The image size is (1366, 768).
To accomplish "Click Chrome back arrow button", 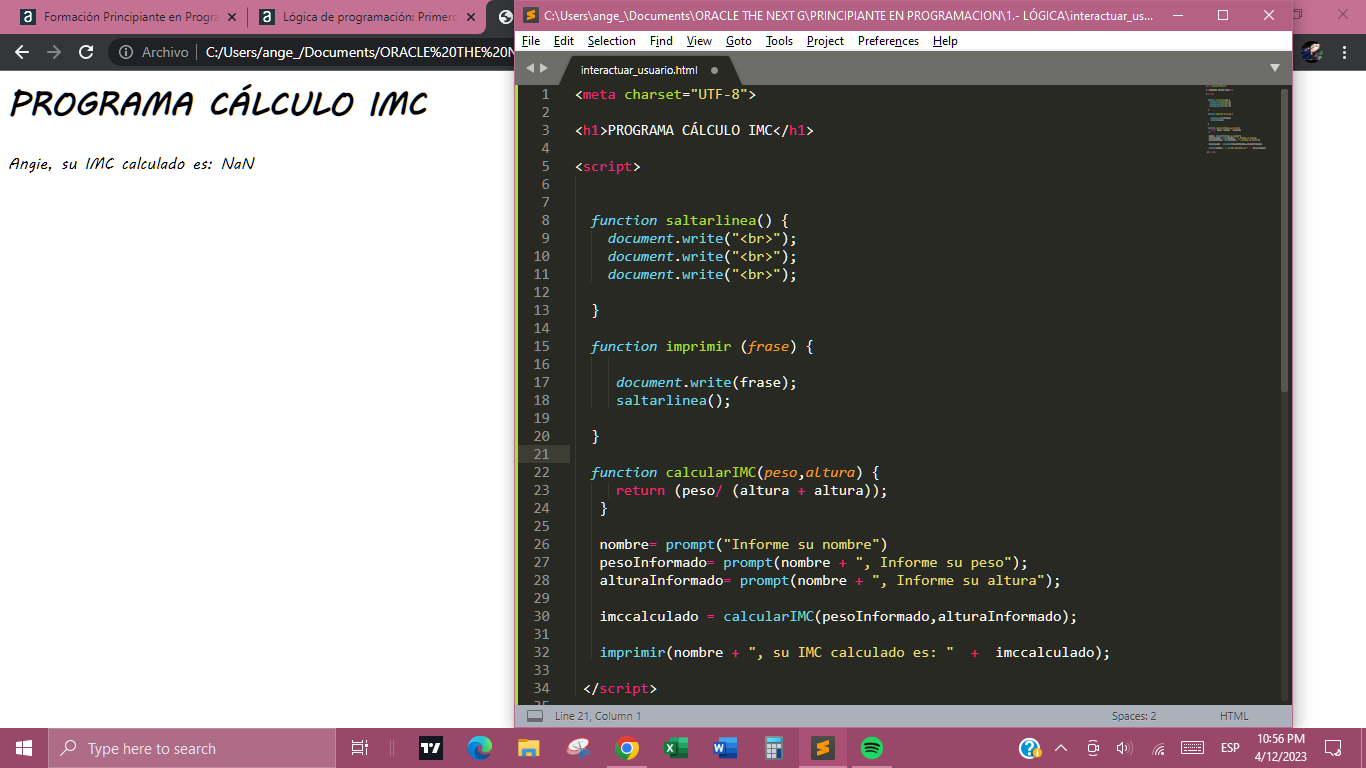I will point(22,52).
